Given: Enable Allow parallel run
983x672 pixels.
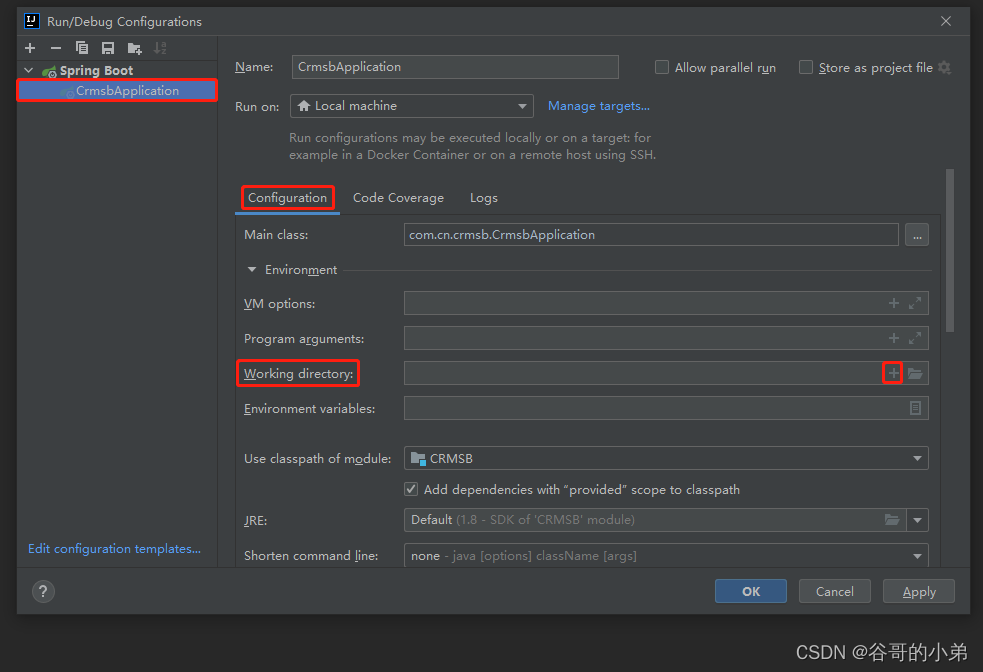Looking at the screenshot, I should [x=662, y=67].
